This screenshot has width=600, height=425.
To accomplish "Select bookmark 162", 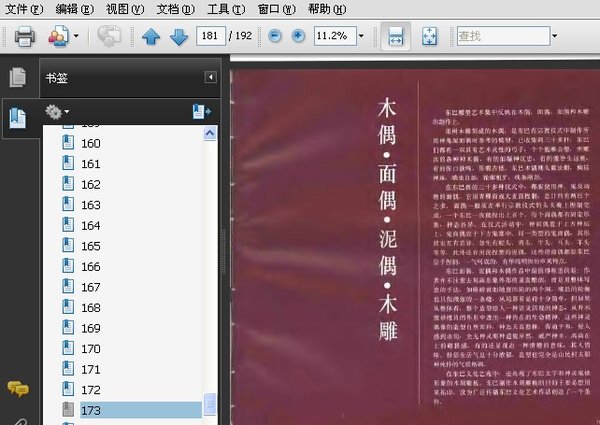I will [91, 185].
